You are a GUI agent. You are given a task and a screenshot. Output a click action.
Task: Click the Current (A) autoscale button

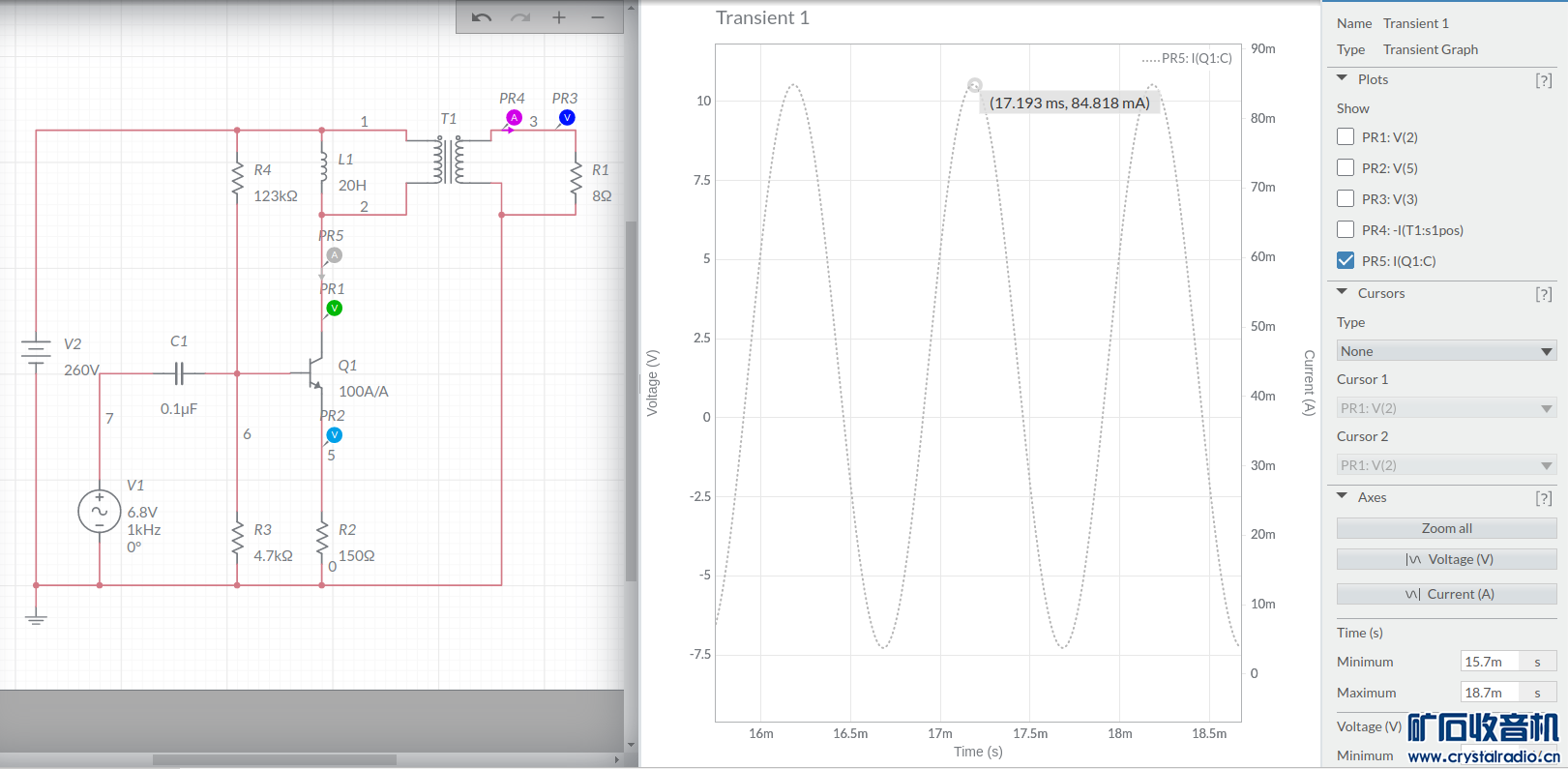1447,594
